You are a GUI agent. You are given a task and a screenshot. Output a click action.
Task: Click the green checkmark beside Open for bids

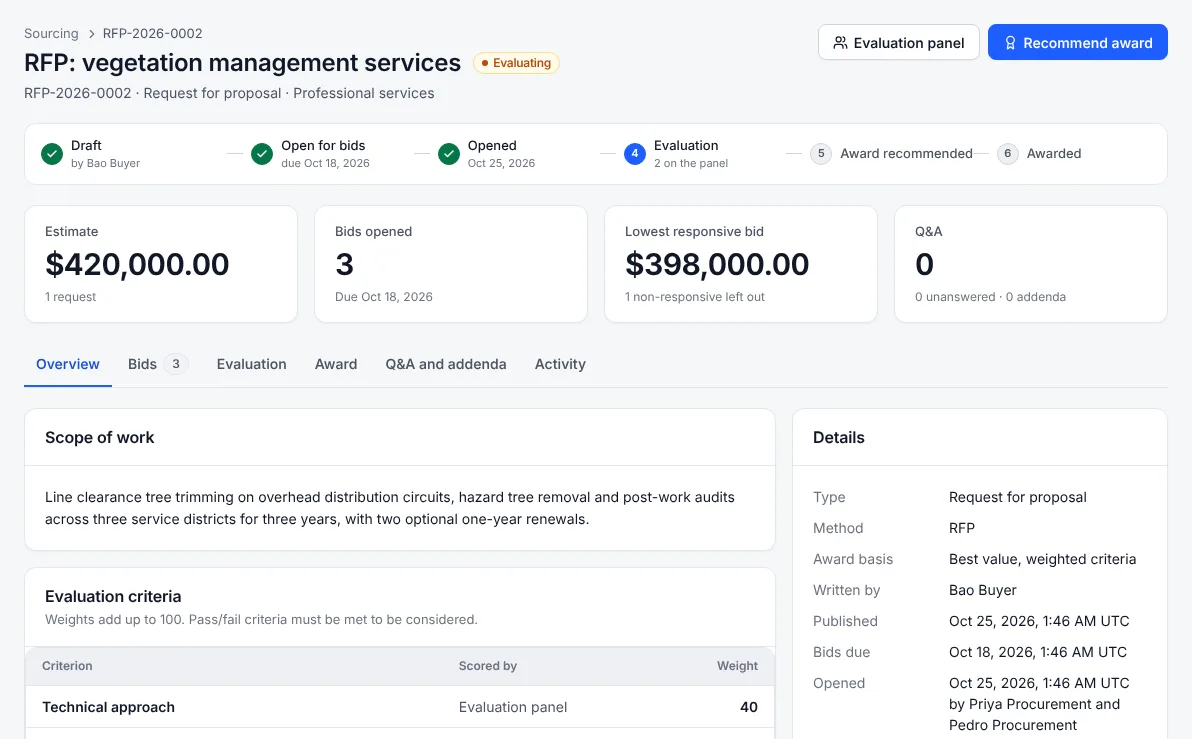coord(262,154)
